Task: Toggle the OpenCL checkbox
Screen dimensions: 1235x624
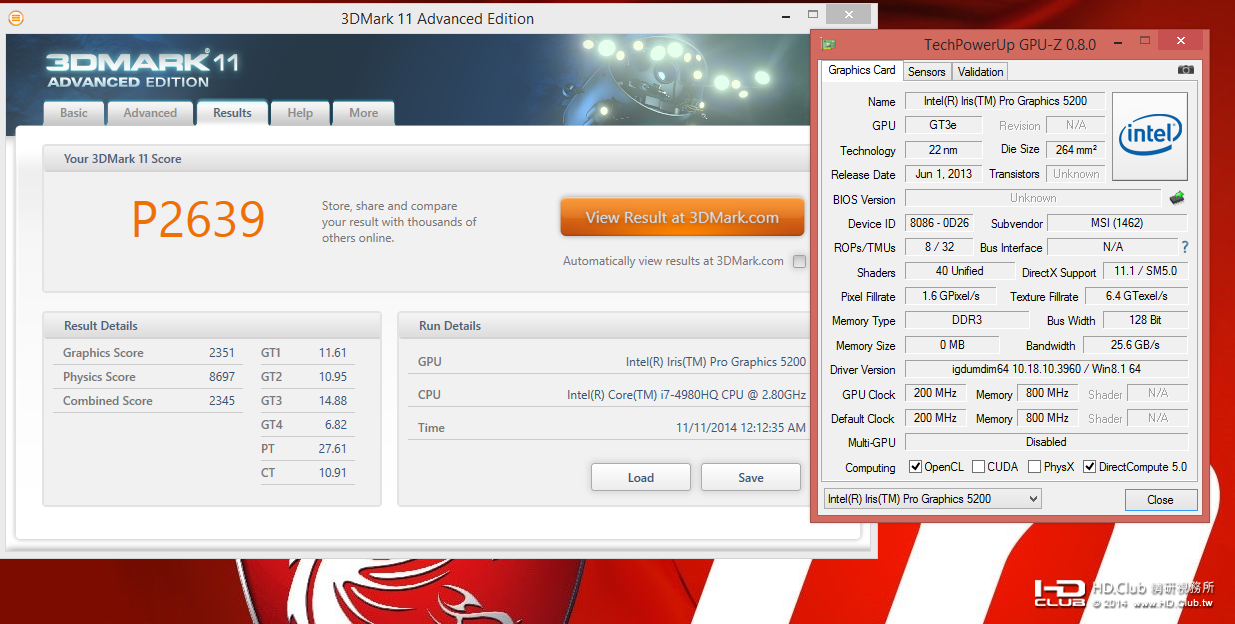Action: [915, 467]
